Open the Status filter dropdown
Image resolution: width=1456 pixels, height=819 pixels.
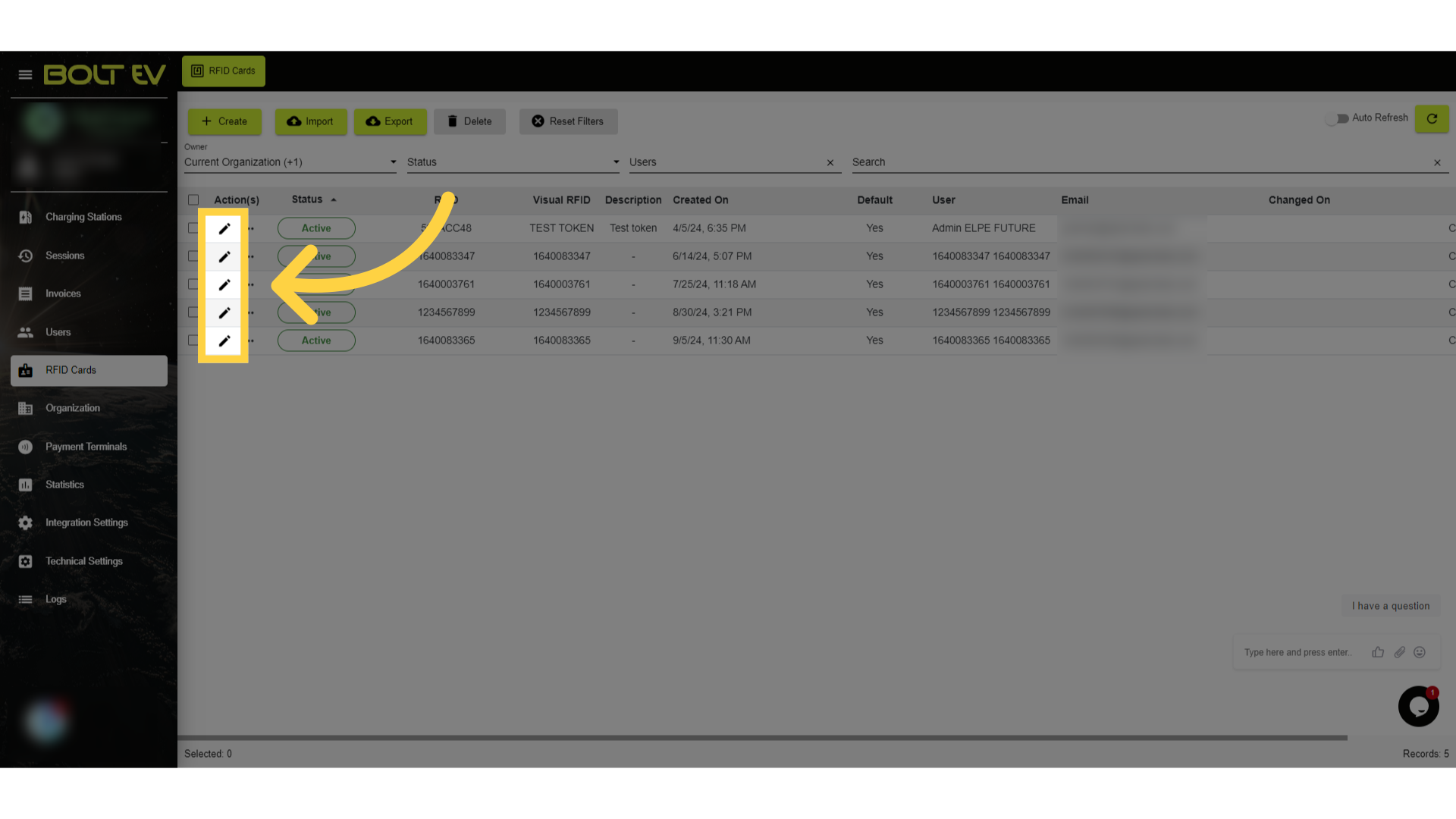point(513,162)
